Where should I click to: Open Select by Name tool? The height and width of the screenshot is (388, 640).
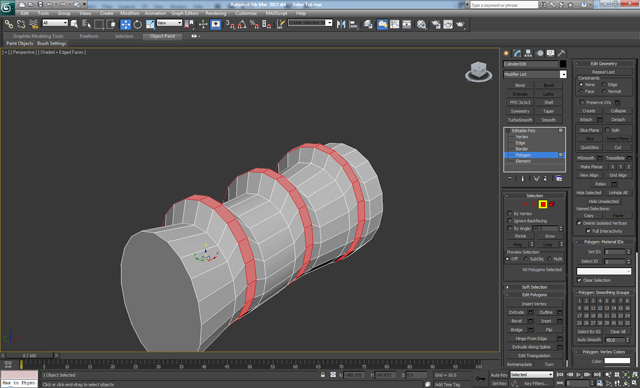tap(87, 24)
